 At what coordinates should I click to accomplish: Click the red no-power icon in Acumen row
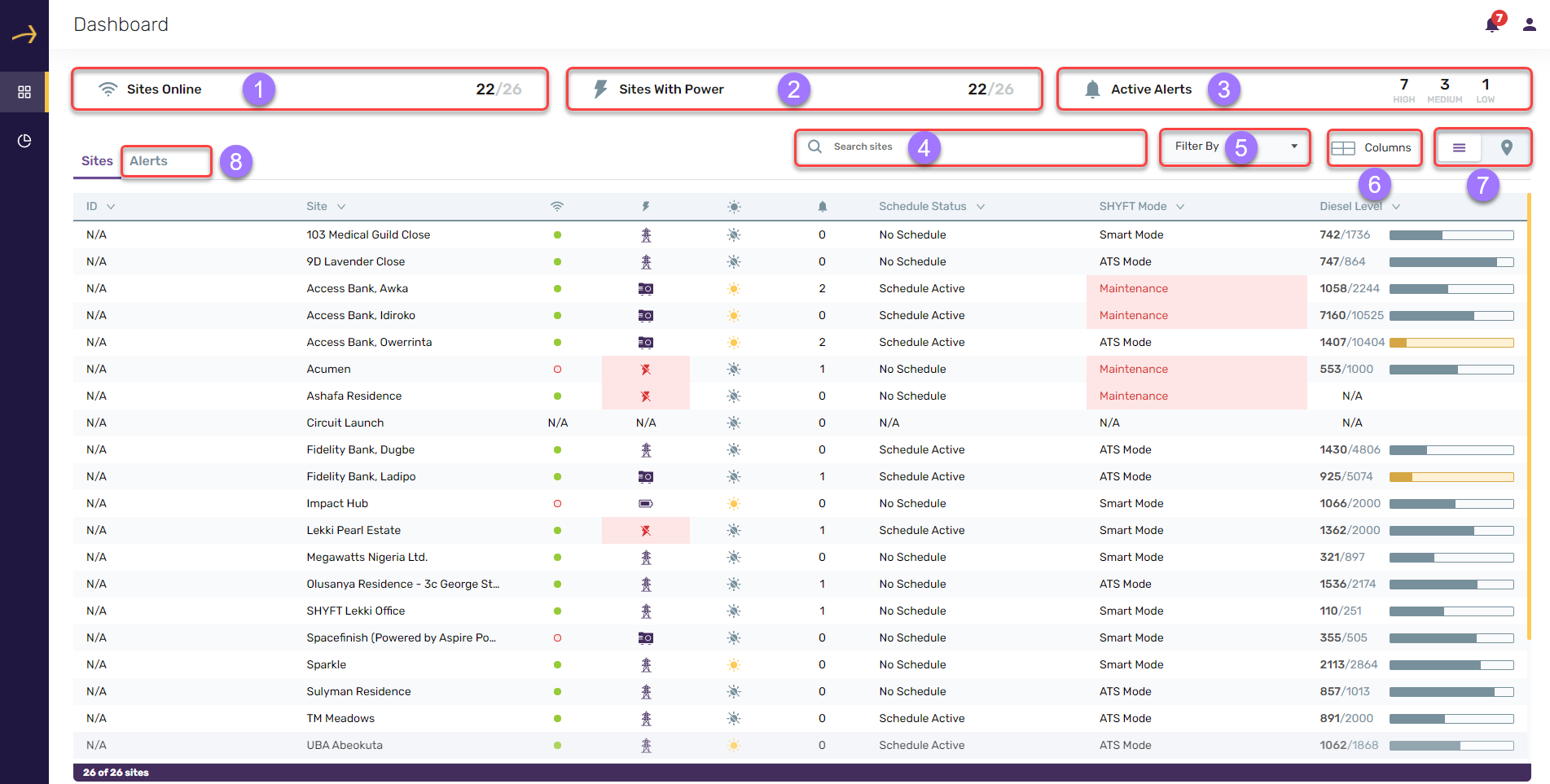tap(646, 370)
